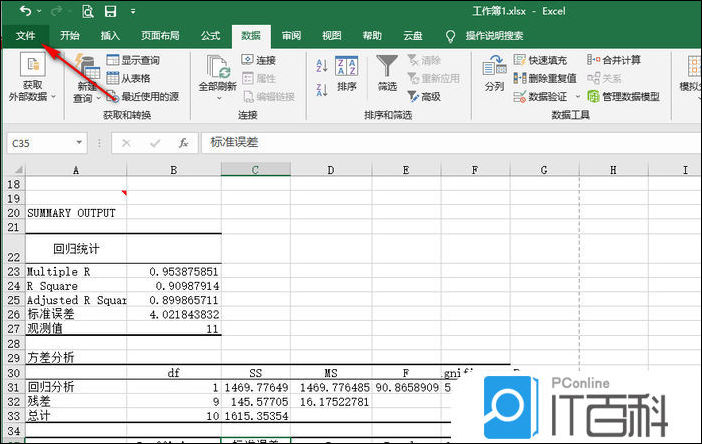Select row 26 header
Viewport: 702px width, 444px height.
coord(14,314)
